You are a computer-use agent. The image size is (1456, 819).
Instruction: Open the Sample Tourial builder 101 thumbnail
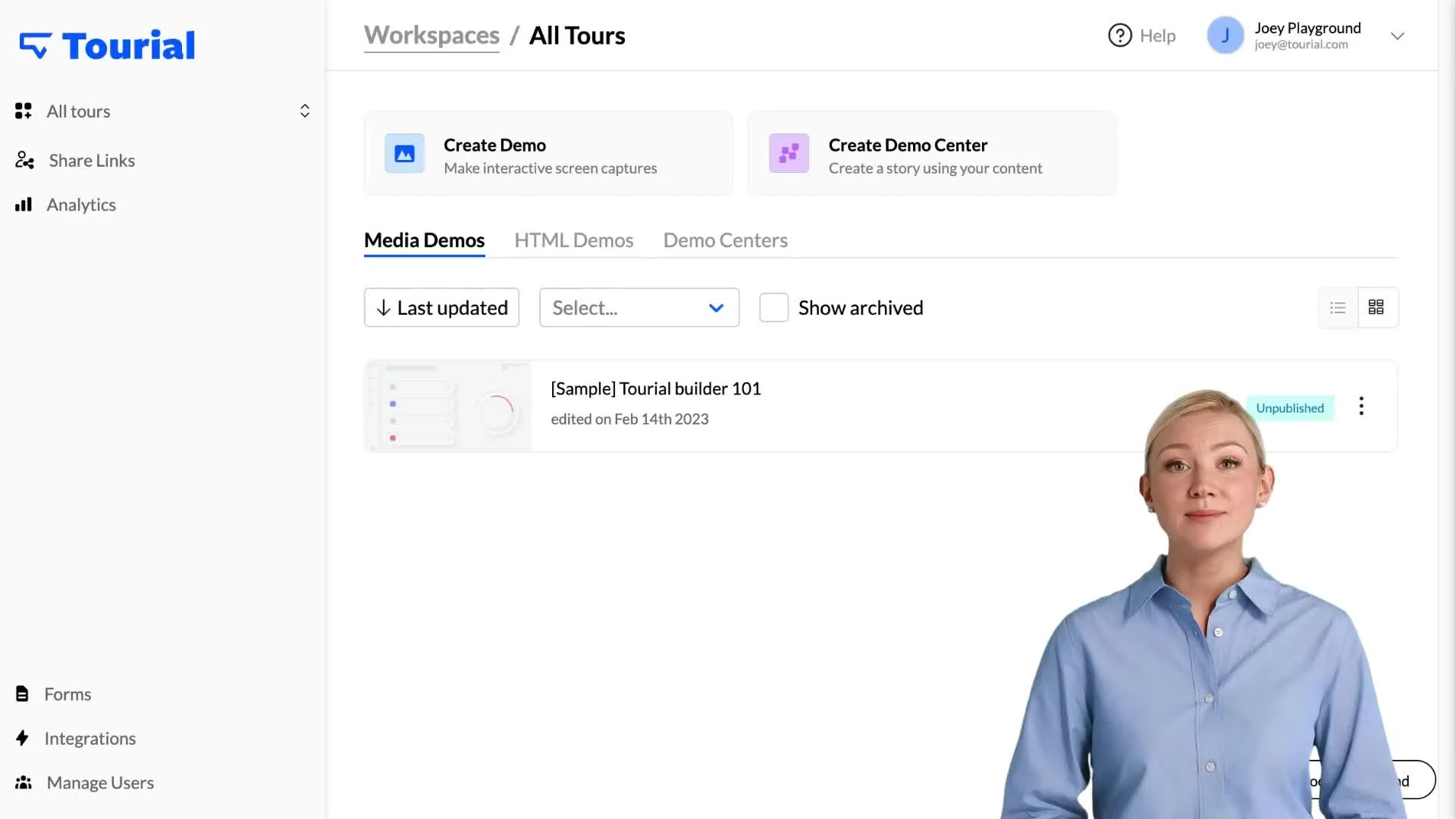(448, 406)
